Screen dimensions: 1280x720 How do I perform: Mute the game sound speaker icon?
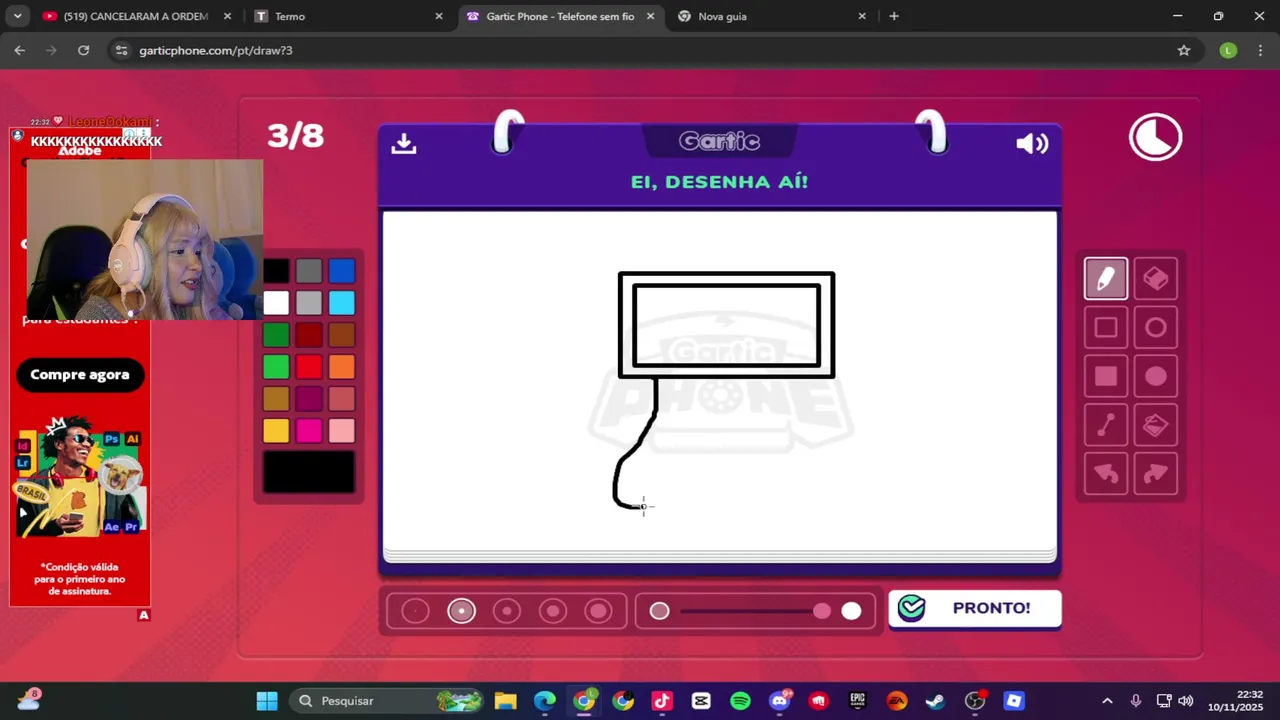(1032, 144)
